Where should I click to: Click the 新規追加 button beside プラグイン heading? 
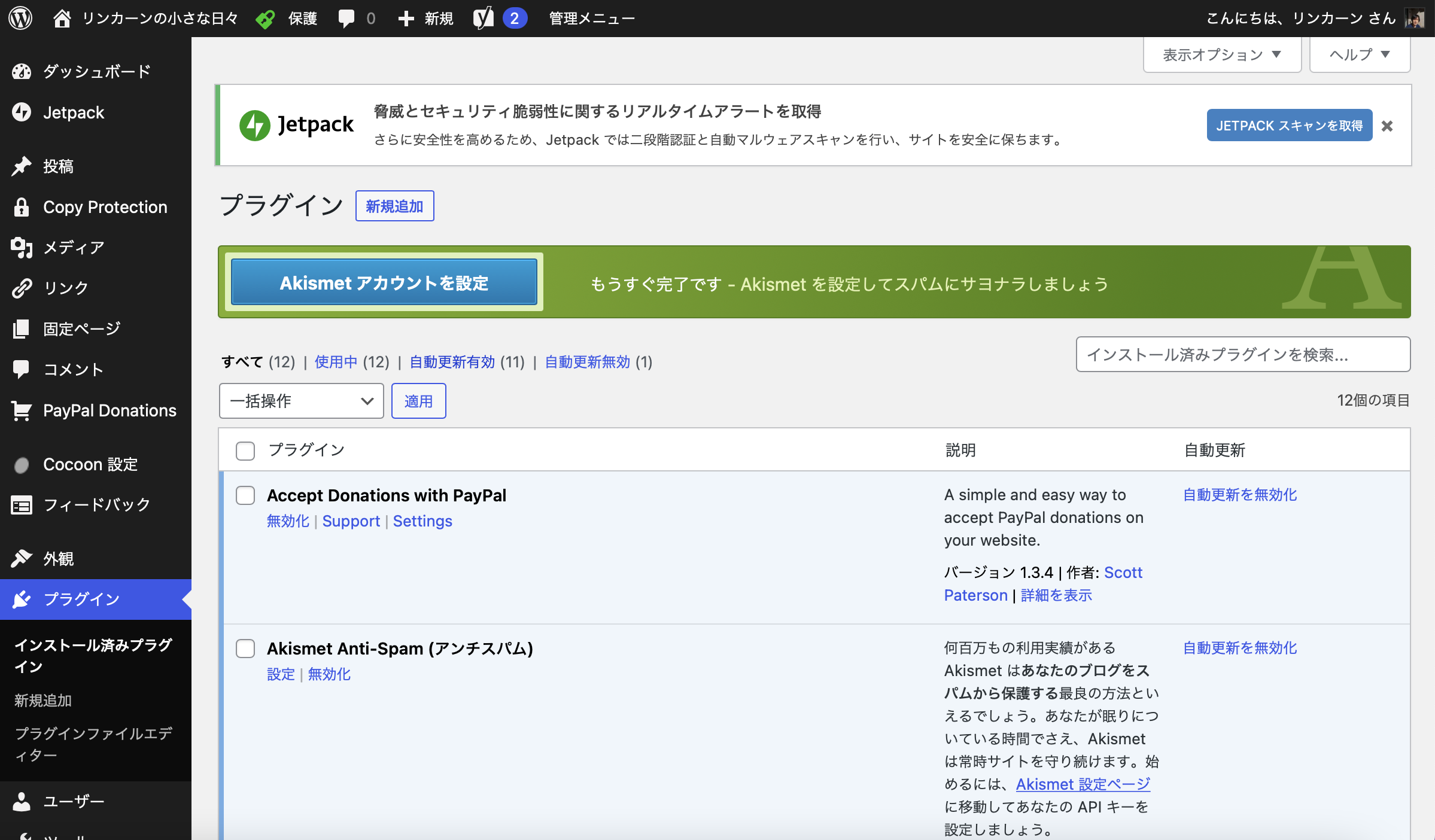[395, 206]
